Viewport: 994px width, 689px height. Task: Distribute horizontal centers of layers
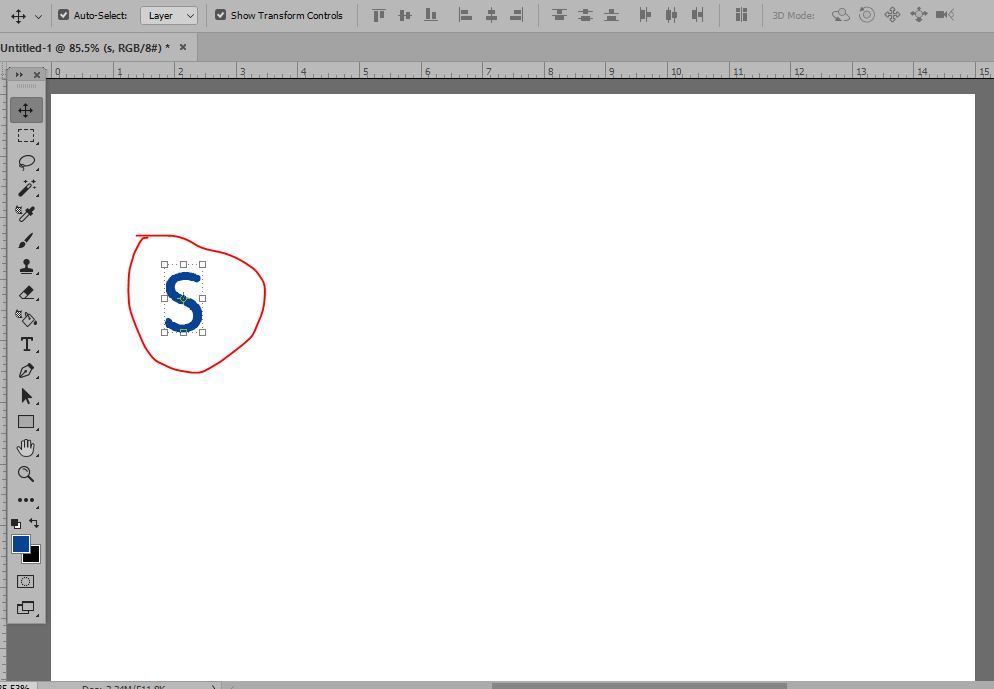tap(671, 15)
